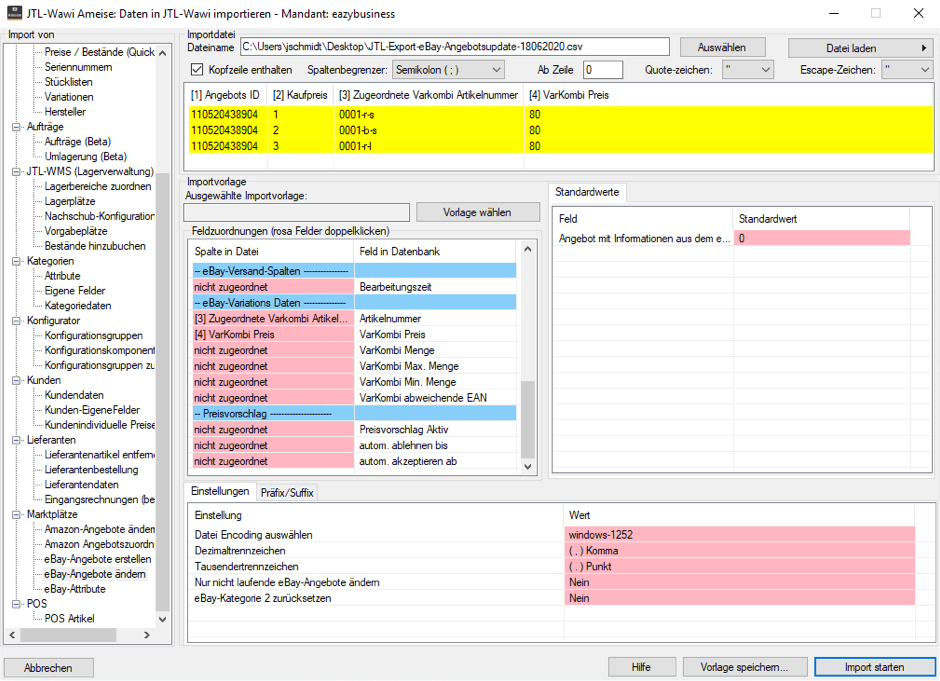Select Konfigurationsgruppen in the tree
This screenshot has height=681, width=940.
[93, 336]
